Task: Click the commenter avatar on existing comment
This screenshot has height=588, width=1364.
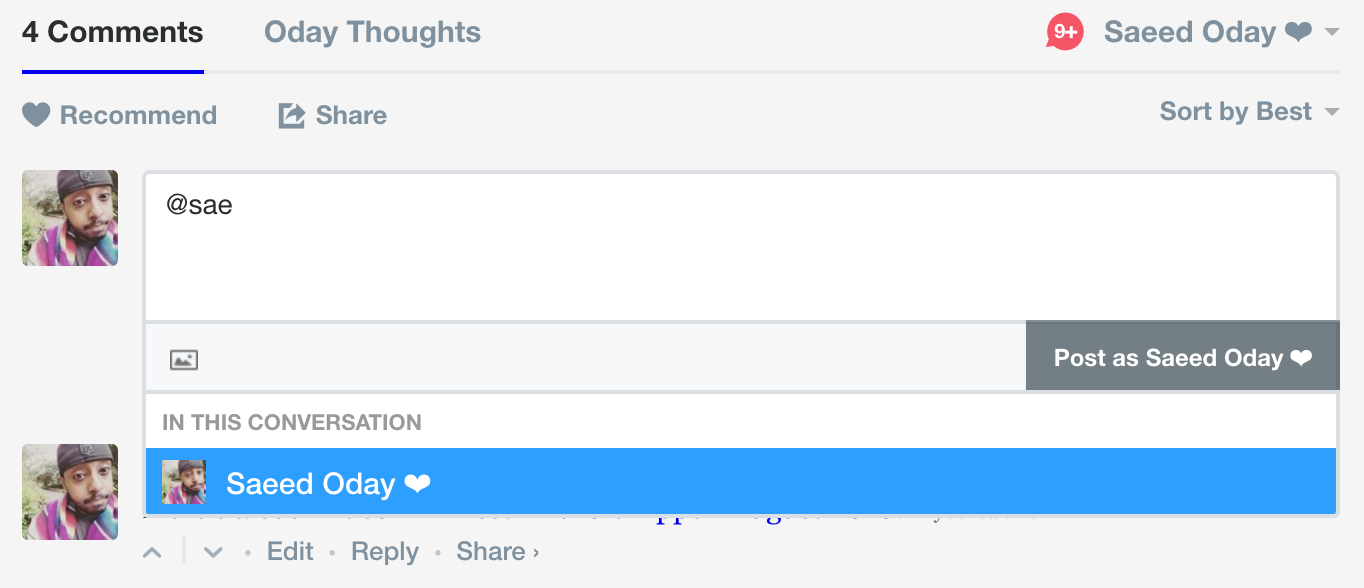Action: click(x=70, y=492)
